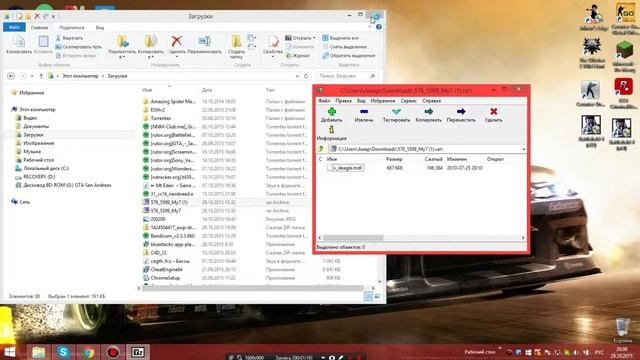This screenshot has width=640, height=360.
Task: Click the Извлечь (Extract) button in 7-Zip
Action: (364, 115)
